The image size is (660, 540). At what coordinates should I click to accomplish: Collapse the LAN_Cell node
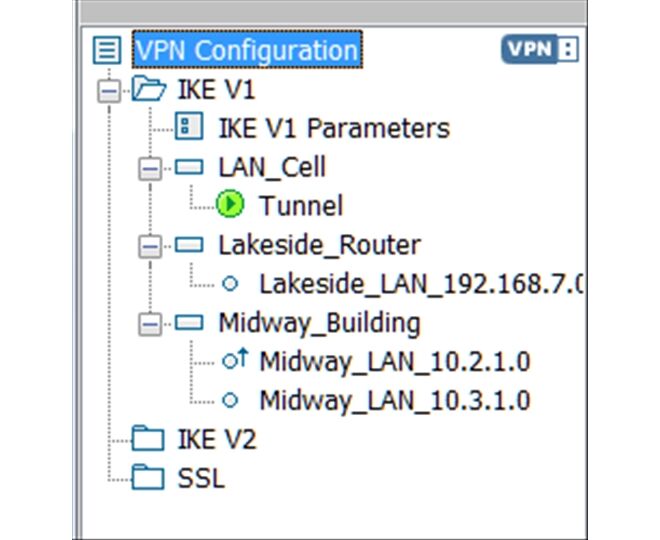150,168
